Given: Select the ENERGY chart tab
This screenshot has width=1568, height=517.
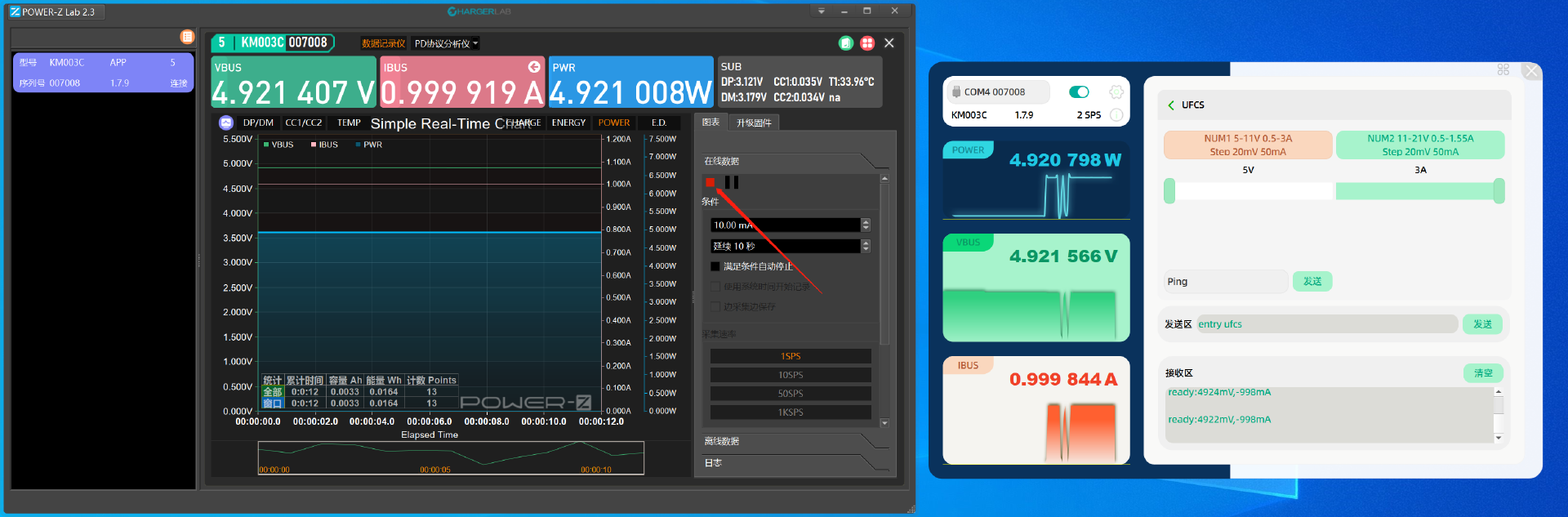Looking at the screenshot, I should point(568,123).
